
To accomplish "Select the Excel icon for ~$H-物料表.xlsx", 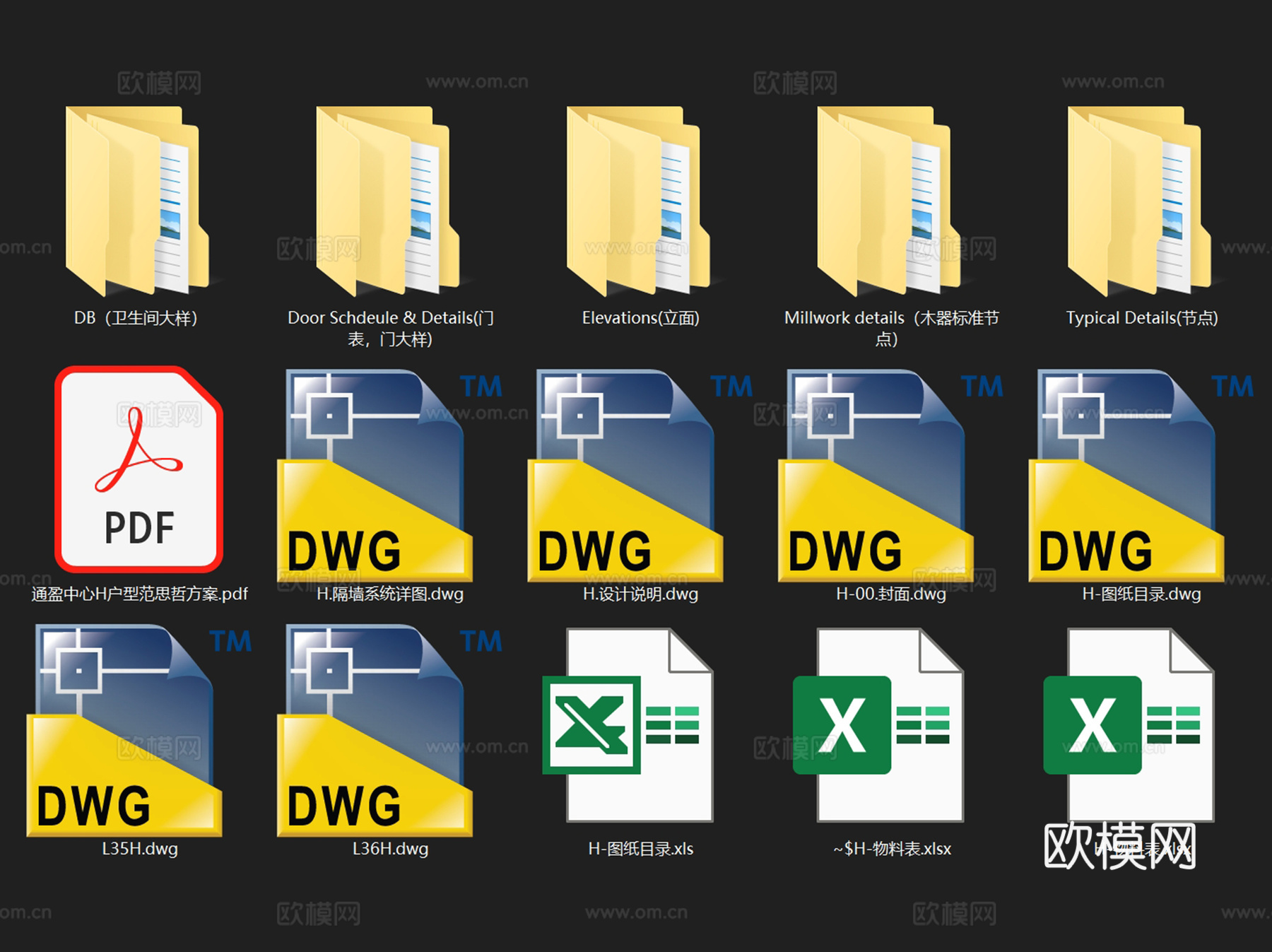I will [878, 725].
